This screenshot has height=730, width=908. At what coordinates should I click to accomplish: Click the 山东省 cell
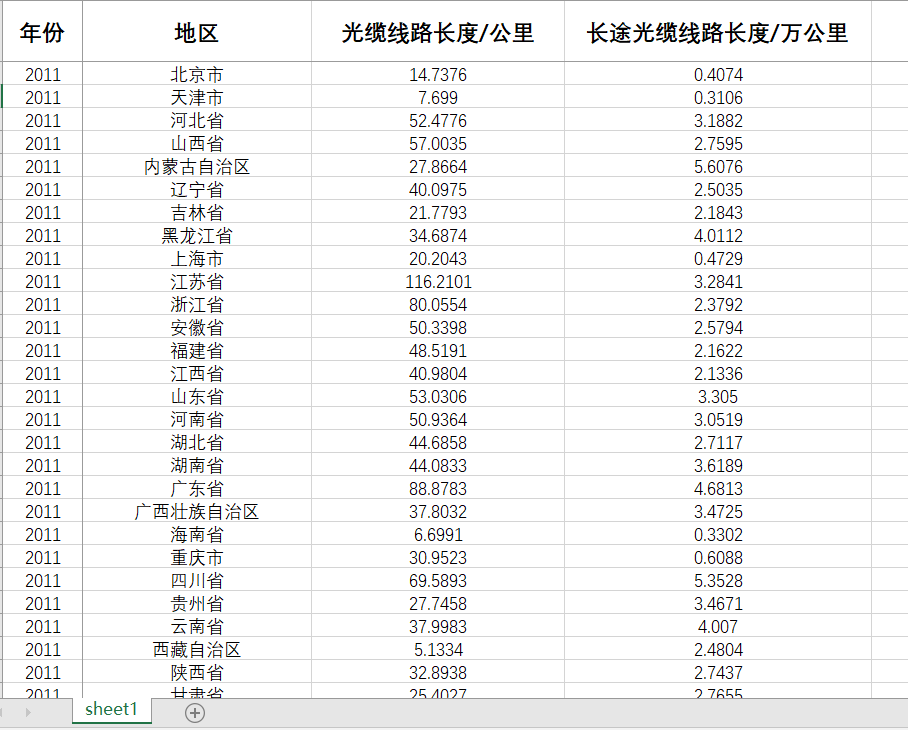[x=197, y=397]
